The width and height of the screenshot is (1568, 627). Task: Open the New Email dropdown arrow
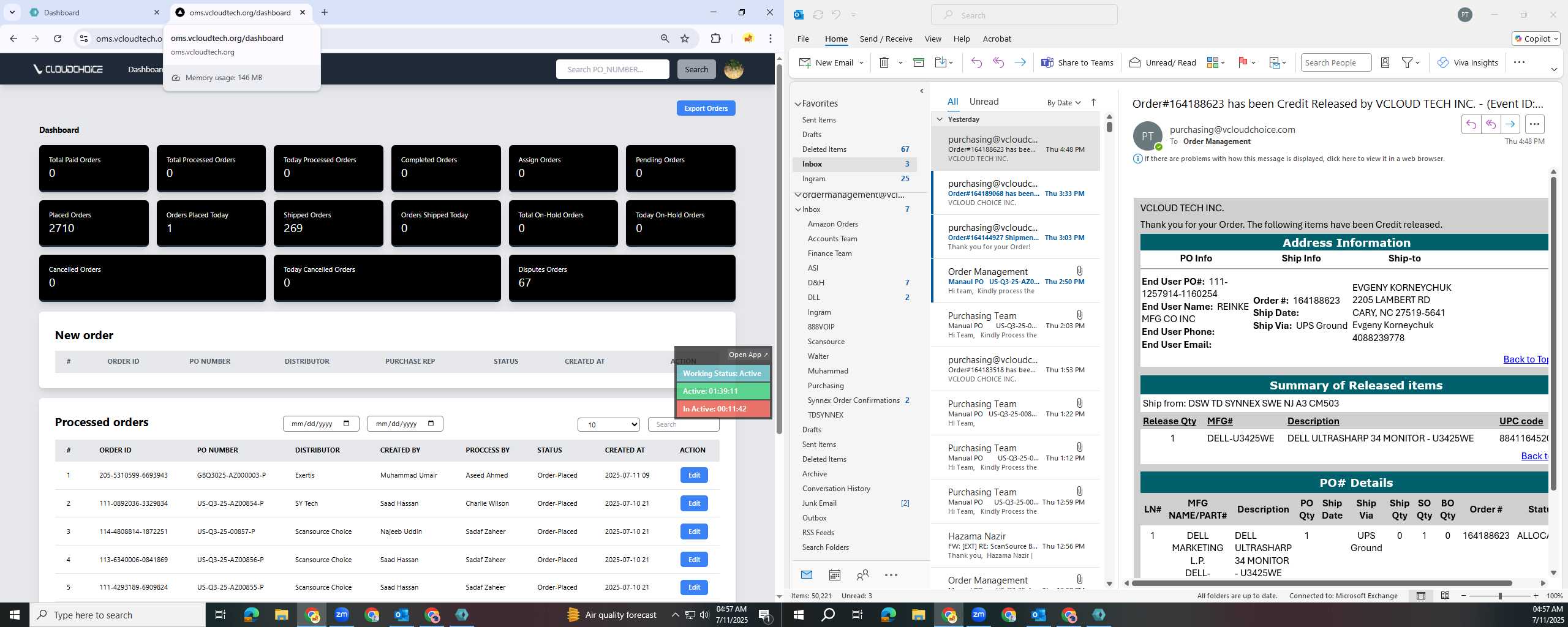pos(861,62)
